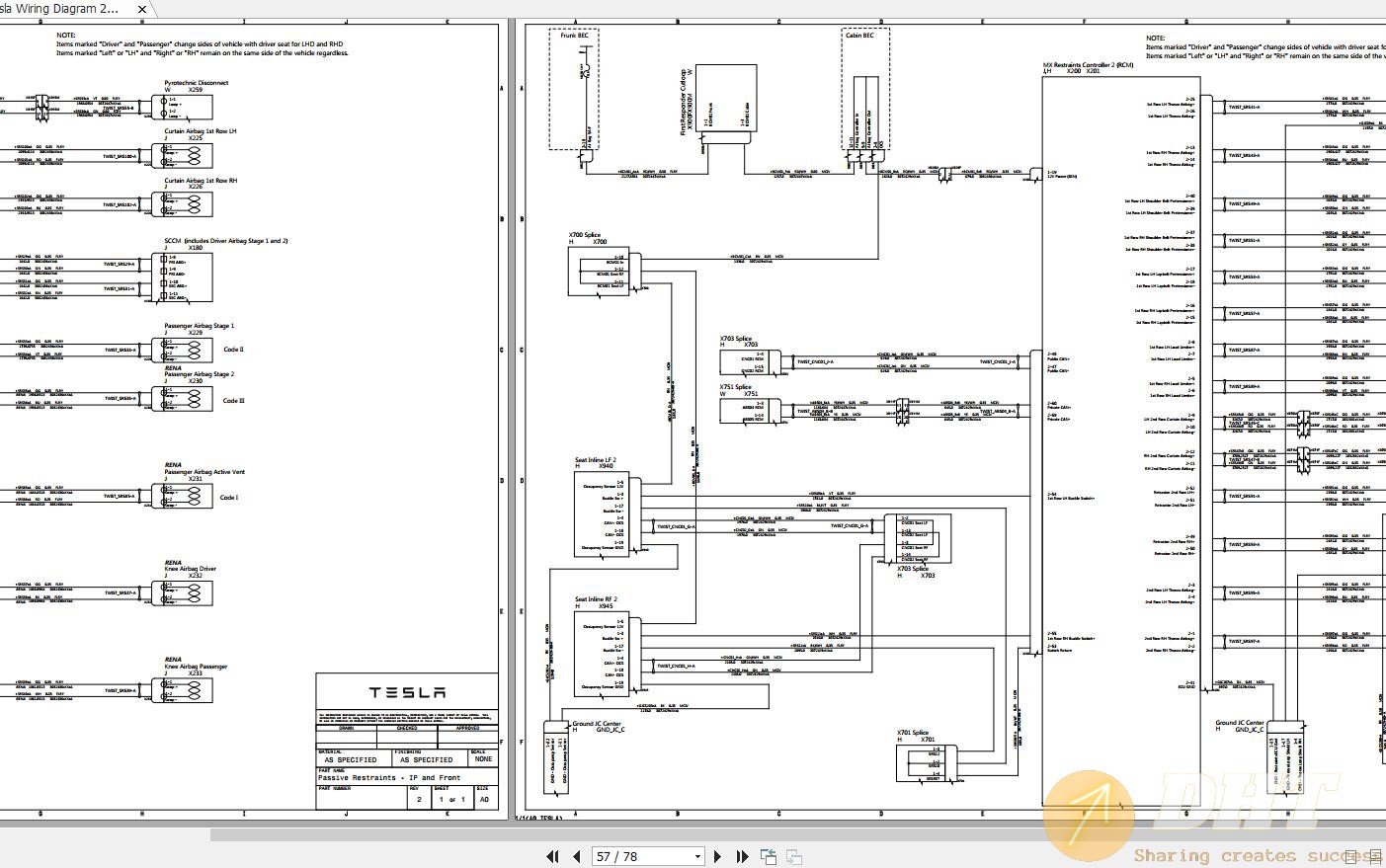This screenshot has height=868, width=1386.
Task: Go to the first page
Action: 553,856
